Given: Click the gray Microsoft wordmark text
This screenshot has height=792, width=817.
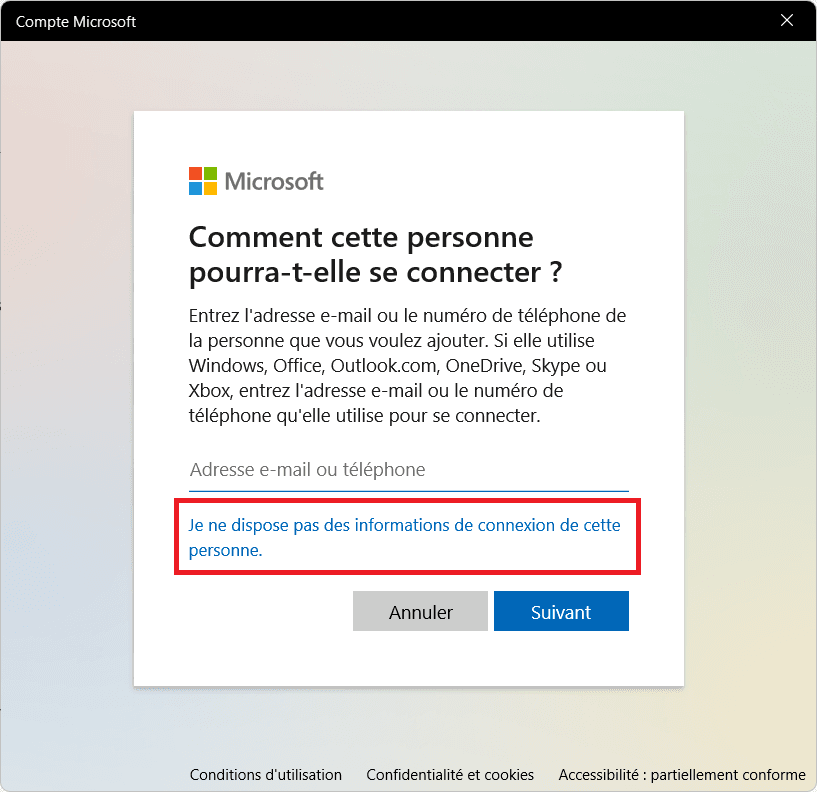Looking at the screenshot, I should (274, 181).
